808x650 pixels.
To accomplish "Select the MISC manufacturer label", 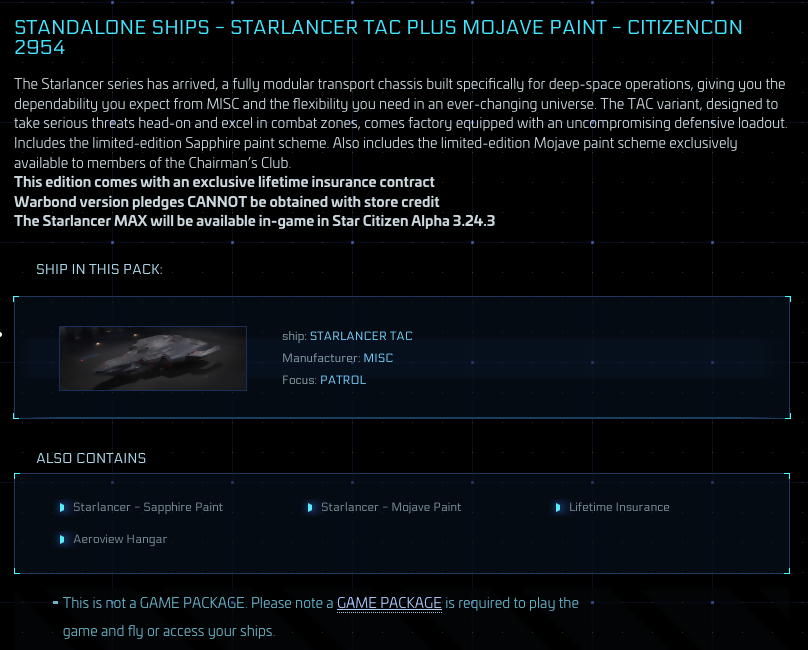I will [378, 358].
